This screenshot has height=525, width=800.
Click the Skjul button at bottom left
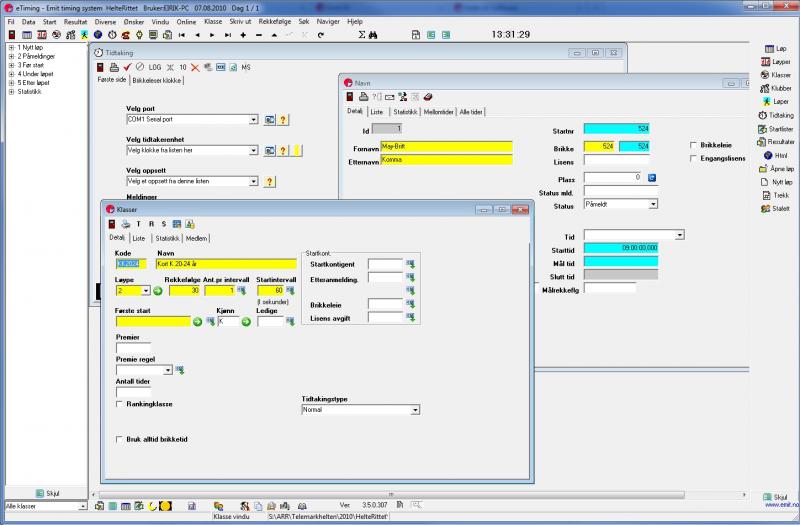point(46,493)
